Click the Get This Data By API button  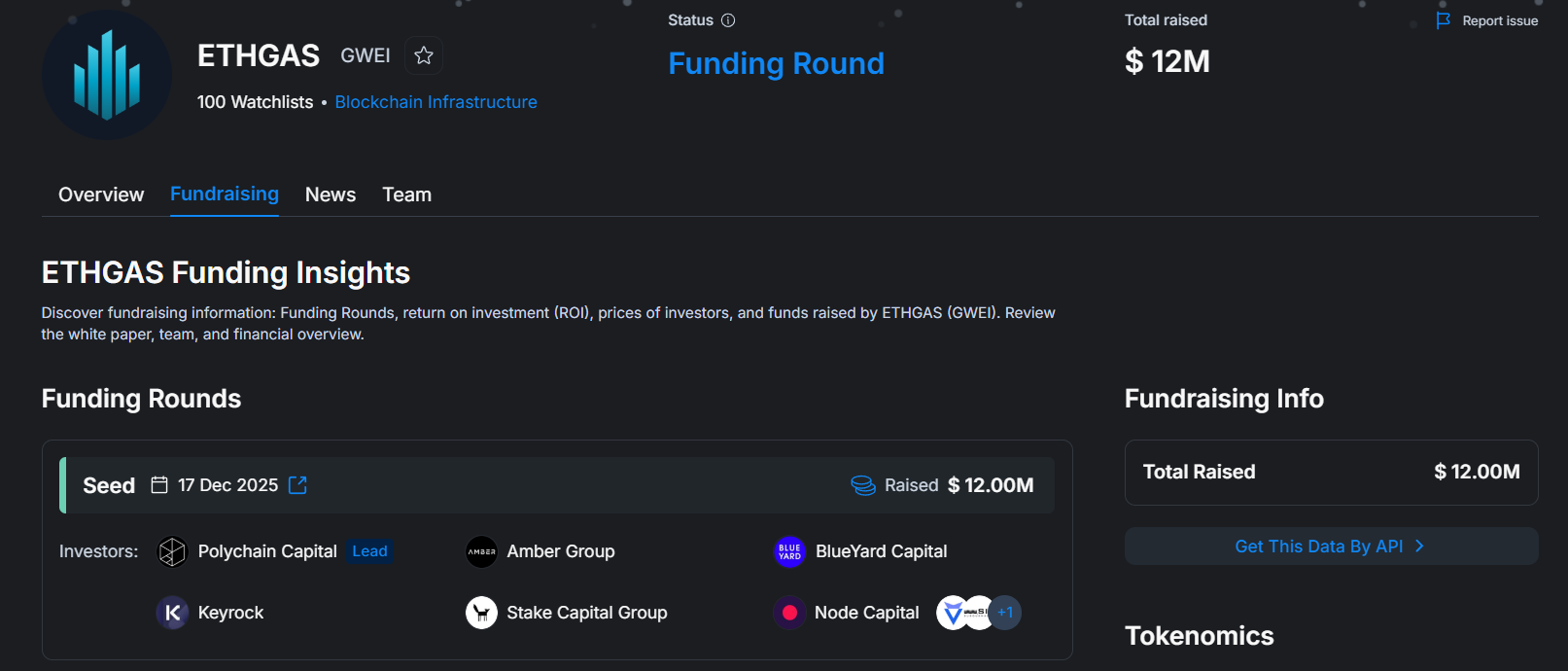pyautogui.click(x=1331, y=547)
